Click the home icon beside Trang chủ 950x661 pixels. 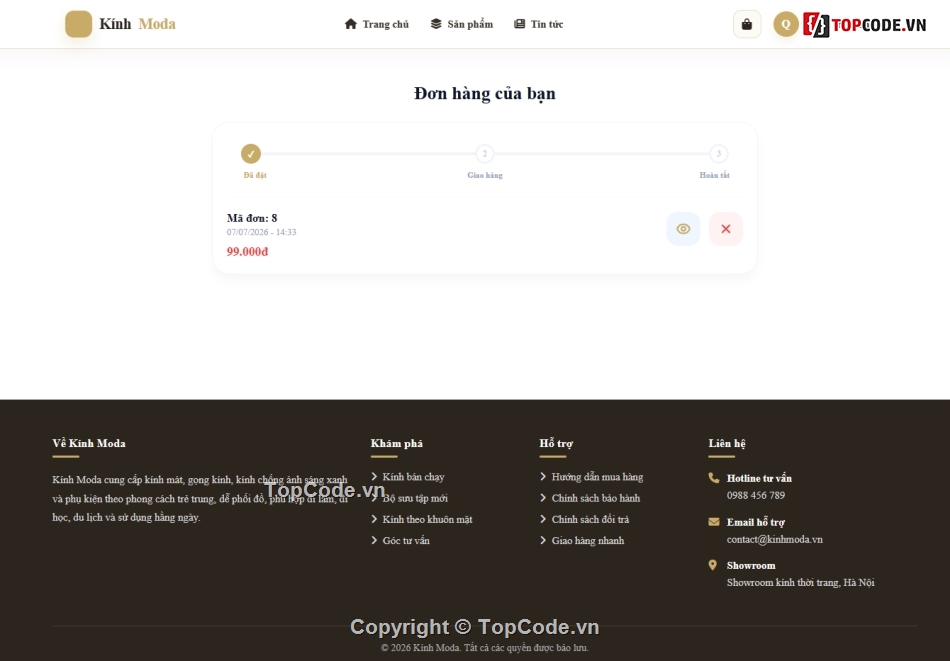(350, 24)
